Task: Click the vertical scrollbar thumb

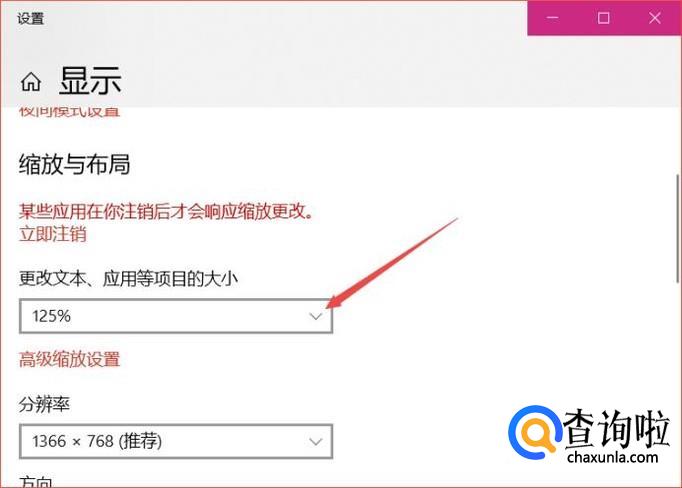Action: point(679,228)
